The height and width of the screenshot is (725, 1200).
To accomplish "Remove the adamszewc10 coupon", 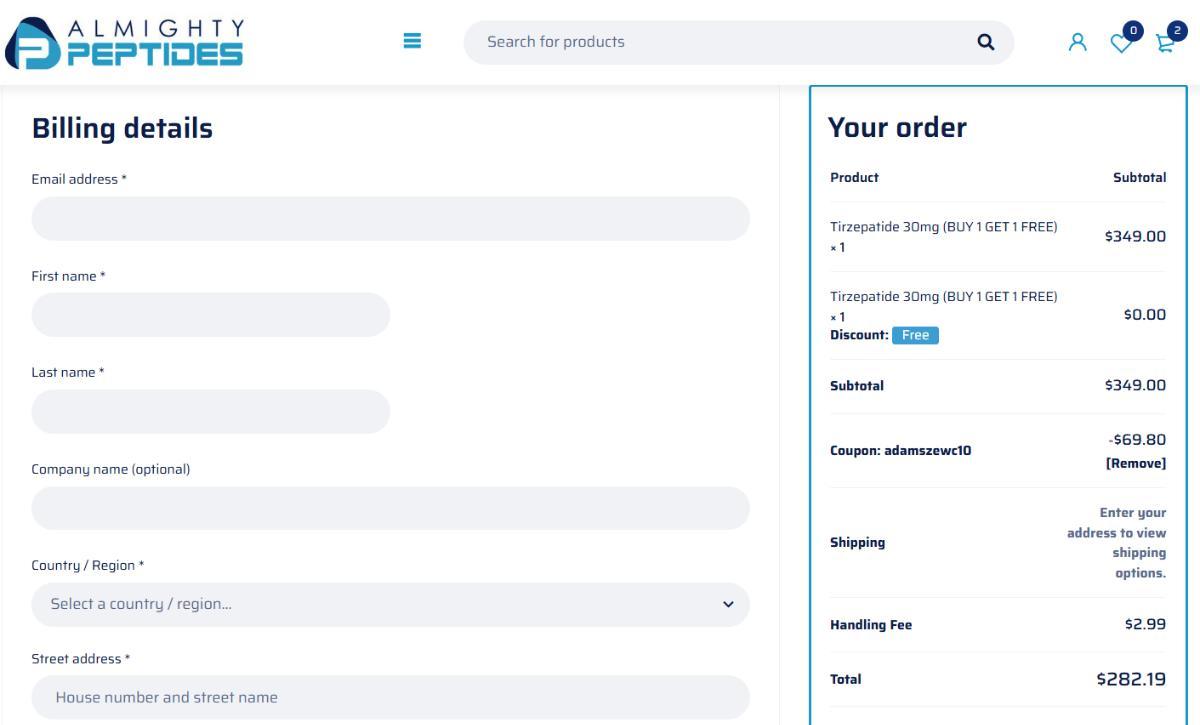I will point(1135,463).
